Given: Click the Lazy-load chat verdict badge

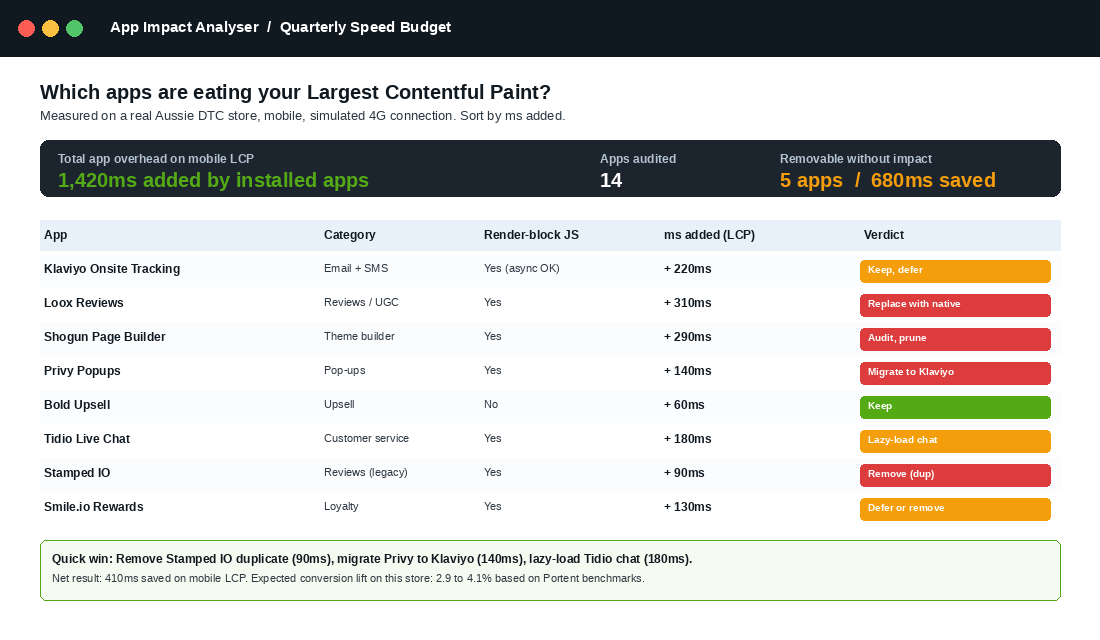Looking at the screenshot, I should coord(955,441).
